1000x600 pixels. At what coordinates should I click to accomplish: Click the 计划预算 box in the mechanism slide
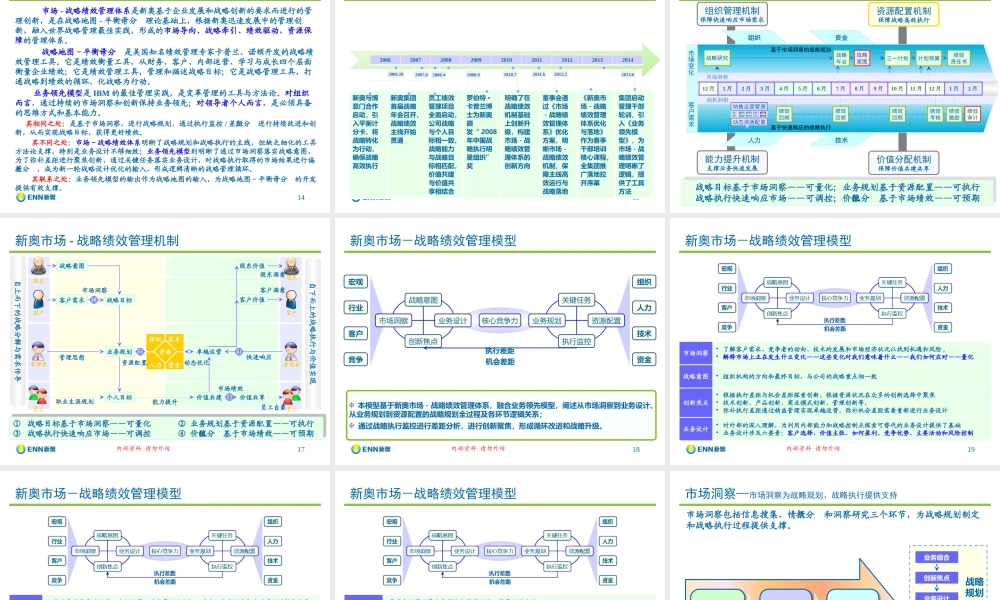click(x=928, y=58)
